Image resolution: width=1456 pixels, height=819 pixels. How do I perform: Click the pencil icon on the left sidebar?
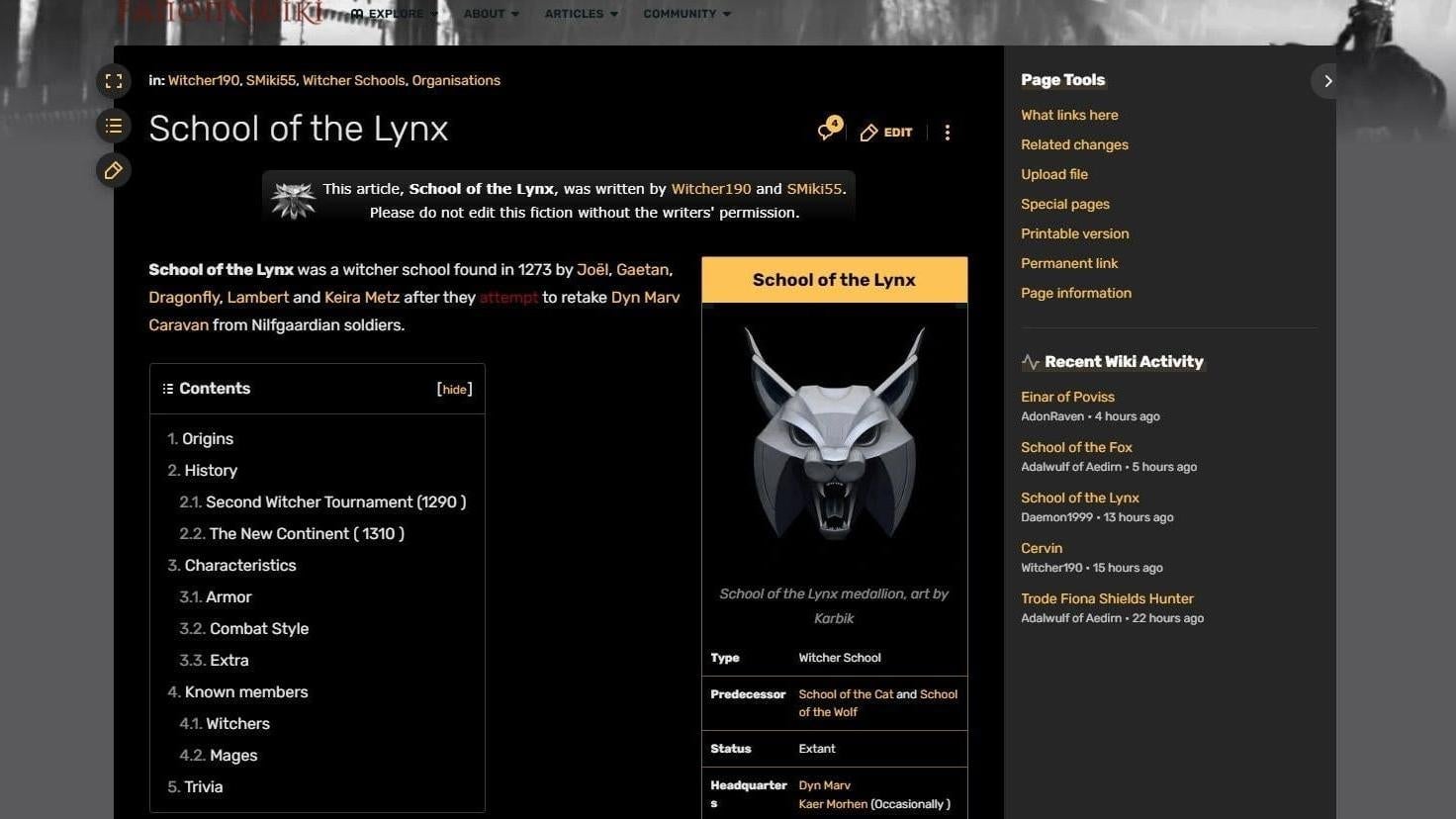(113, 169)
